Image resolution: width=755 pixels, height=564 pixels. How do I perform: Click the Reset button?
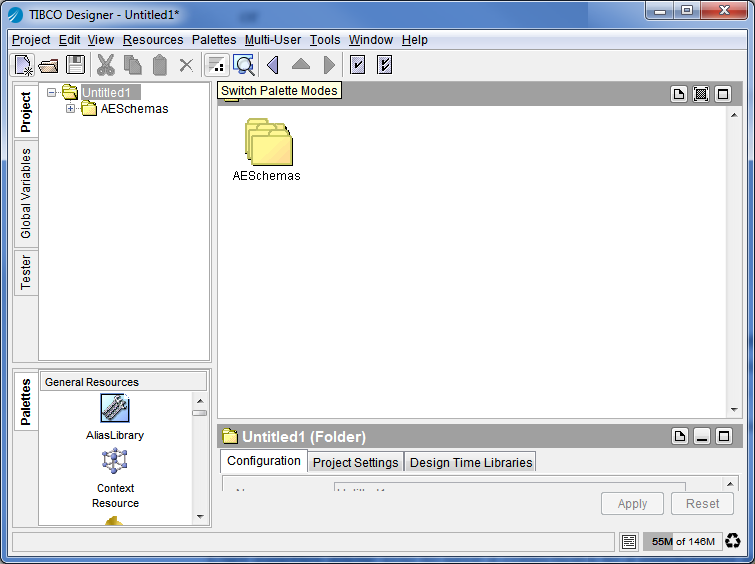pos(703,504)
